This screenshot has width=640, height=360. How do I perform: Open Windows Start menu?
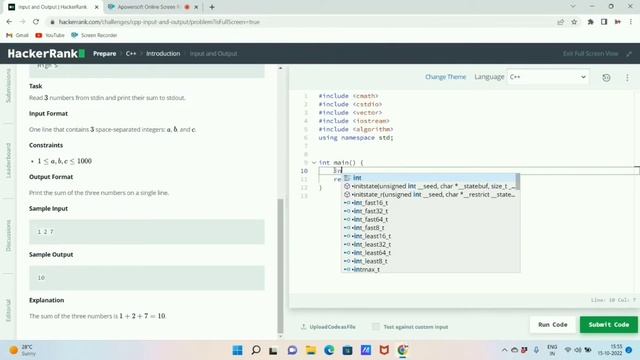(x=237, y=350)
